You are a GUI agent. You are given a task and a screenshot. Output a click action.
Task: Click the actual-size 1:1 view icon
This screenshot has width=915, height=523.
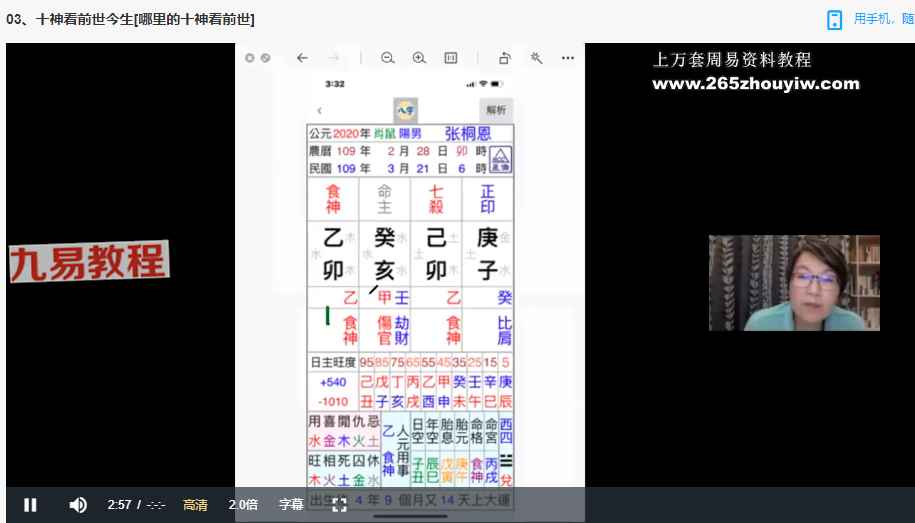451,58
